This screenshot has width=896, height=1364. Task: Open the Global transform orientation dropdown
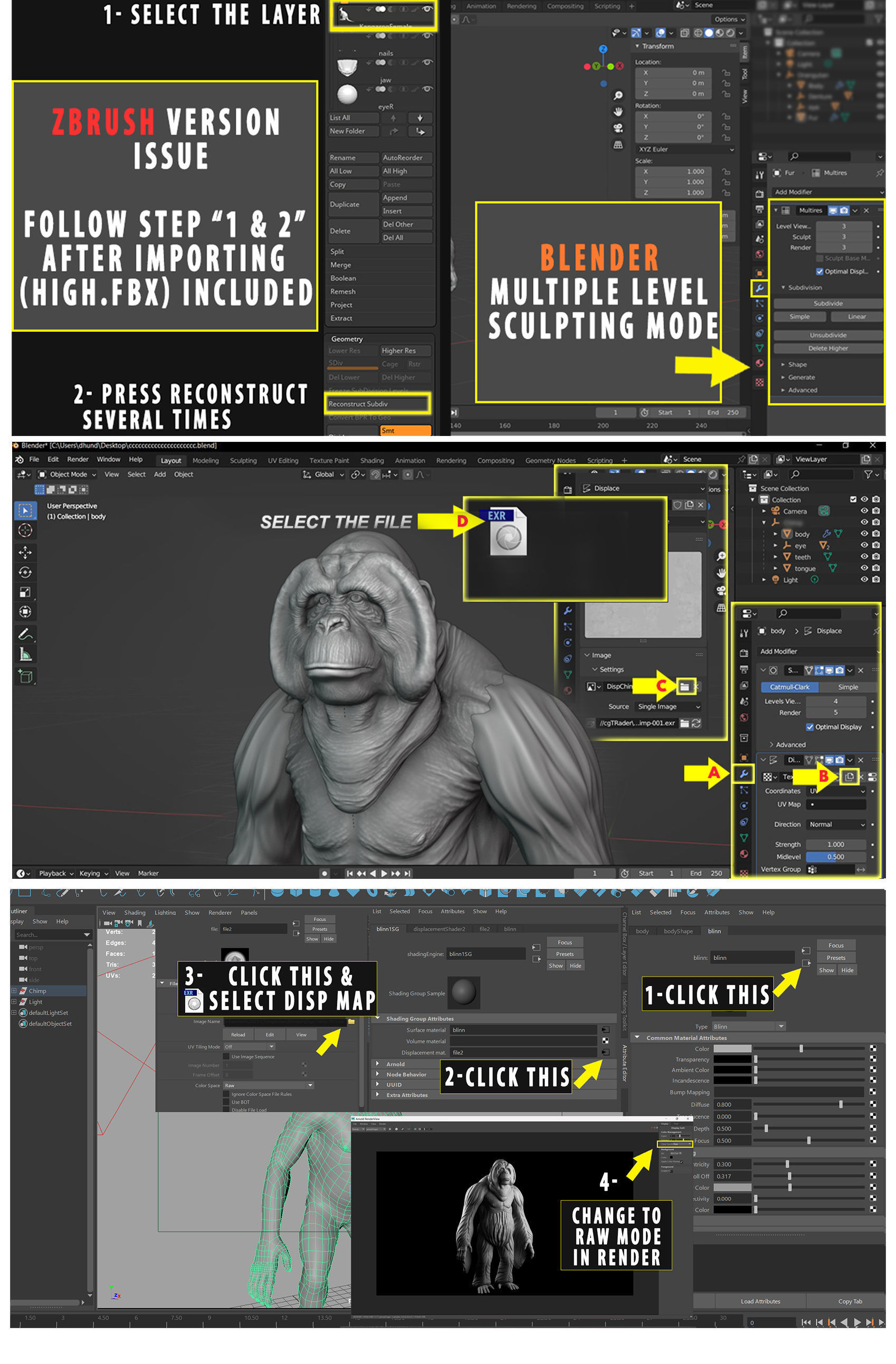[323, 475]
